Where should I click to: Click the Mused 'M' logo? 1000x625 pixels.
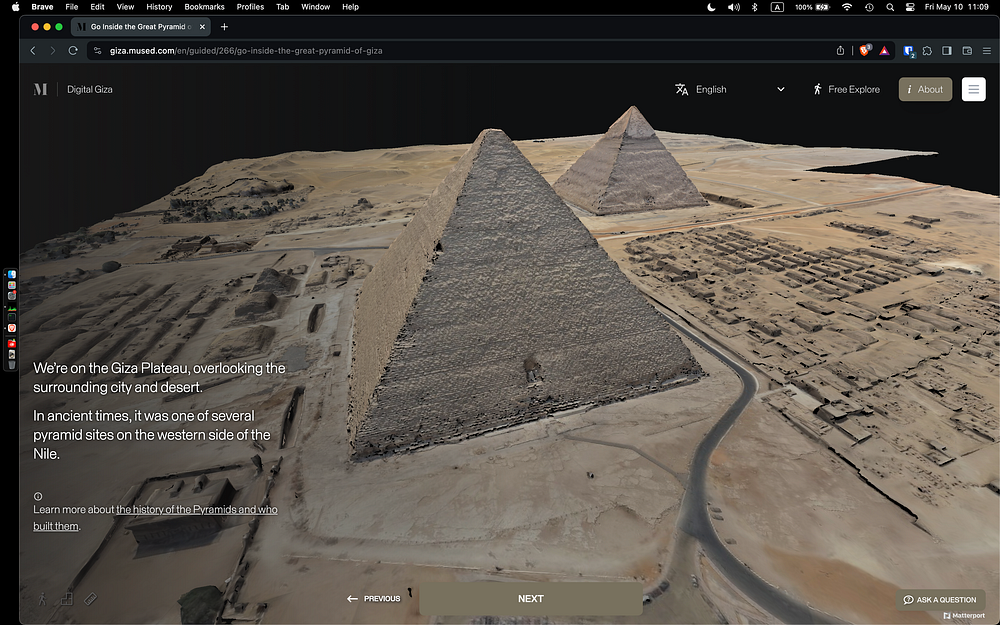pyautogui.click(x=40, y=89)
